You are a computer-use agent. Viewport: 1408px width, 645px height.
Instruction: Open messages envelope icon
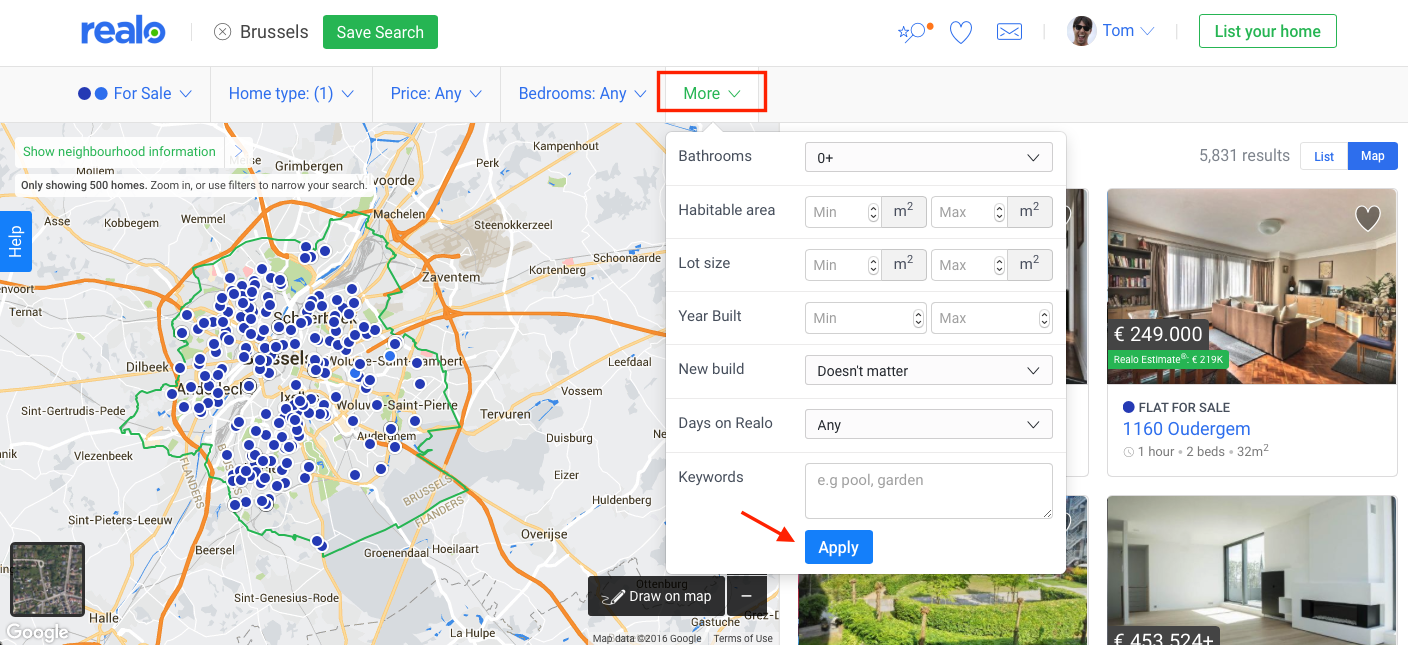click(1009, 32)
